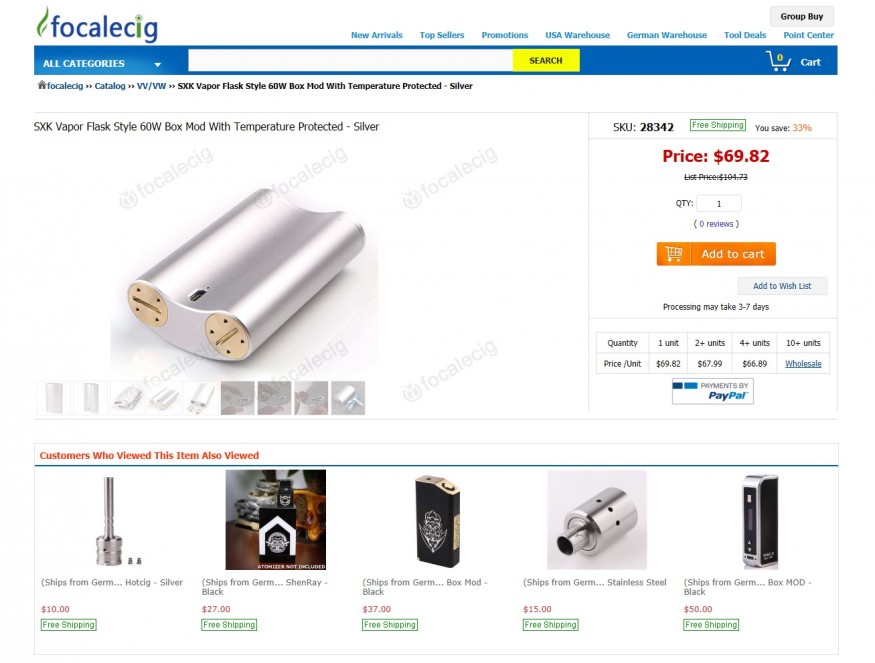Go to German Warehouse page
This screenshot has width=875, height=663.
pyautogui.click(x=667, y=35)
